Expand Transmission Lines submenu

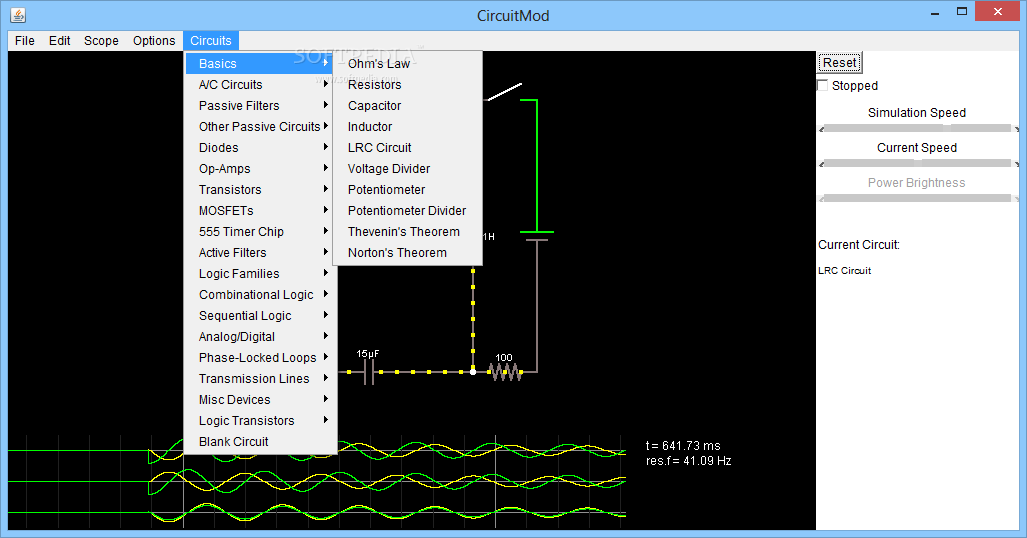pos(260,378)
